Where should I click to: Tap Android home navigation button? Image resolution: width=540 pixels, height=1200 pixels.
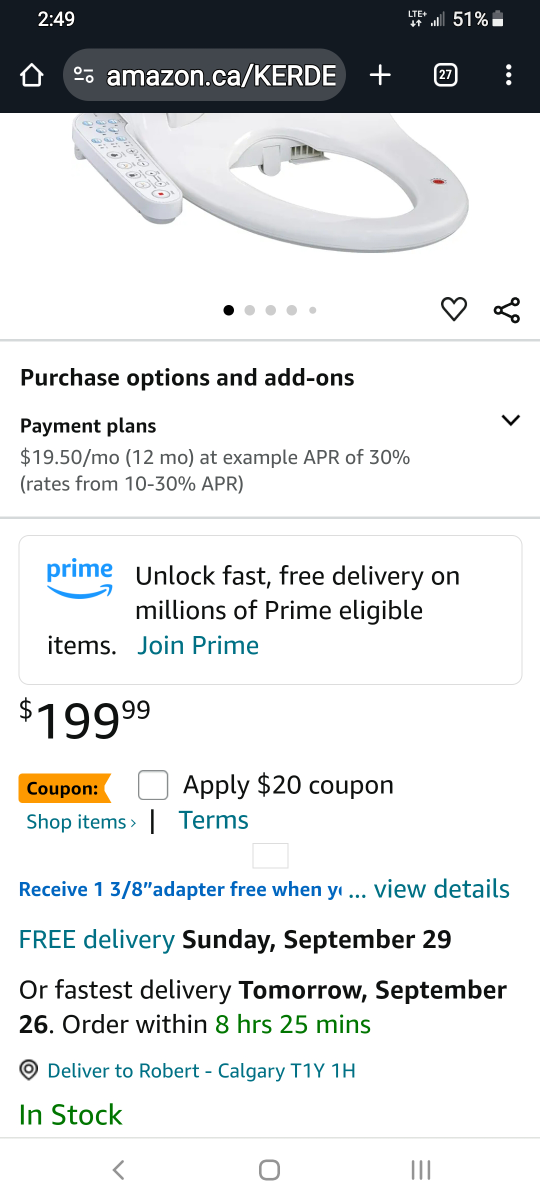pos(269,1169)
